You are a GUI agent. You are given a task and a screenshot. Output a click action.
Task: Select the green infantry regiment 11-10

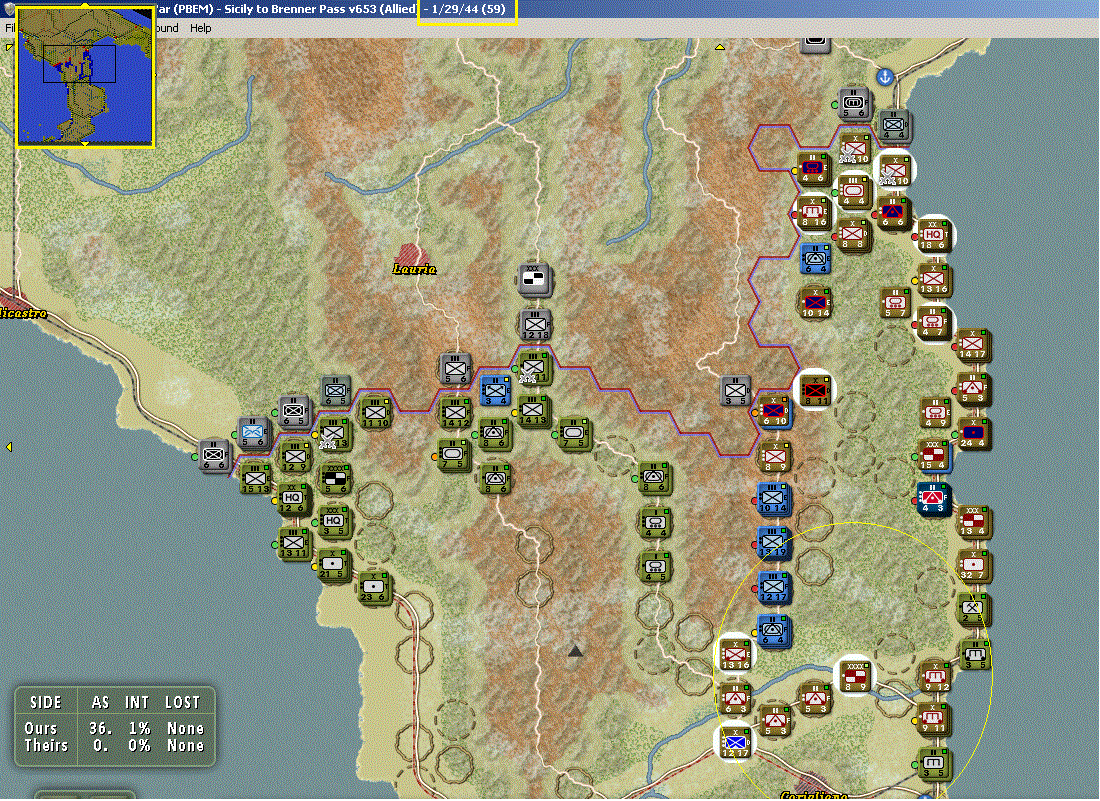pyautogui.click(x=375, y=413)
